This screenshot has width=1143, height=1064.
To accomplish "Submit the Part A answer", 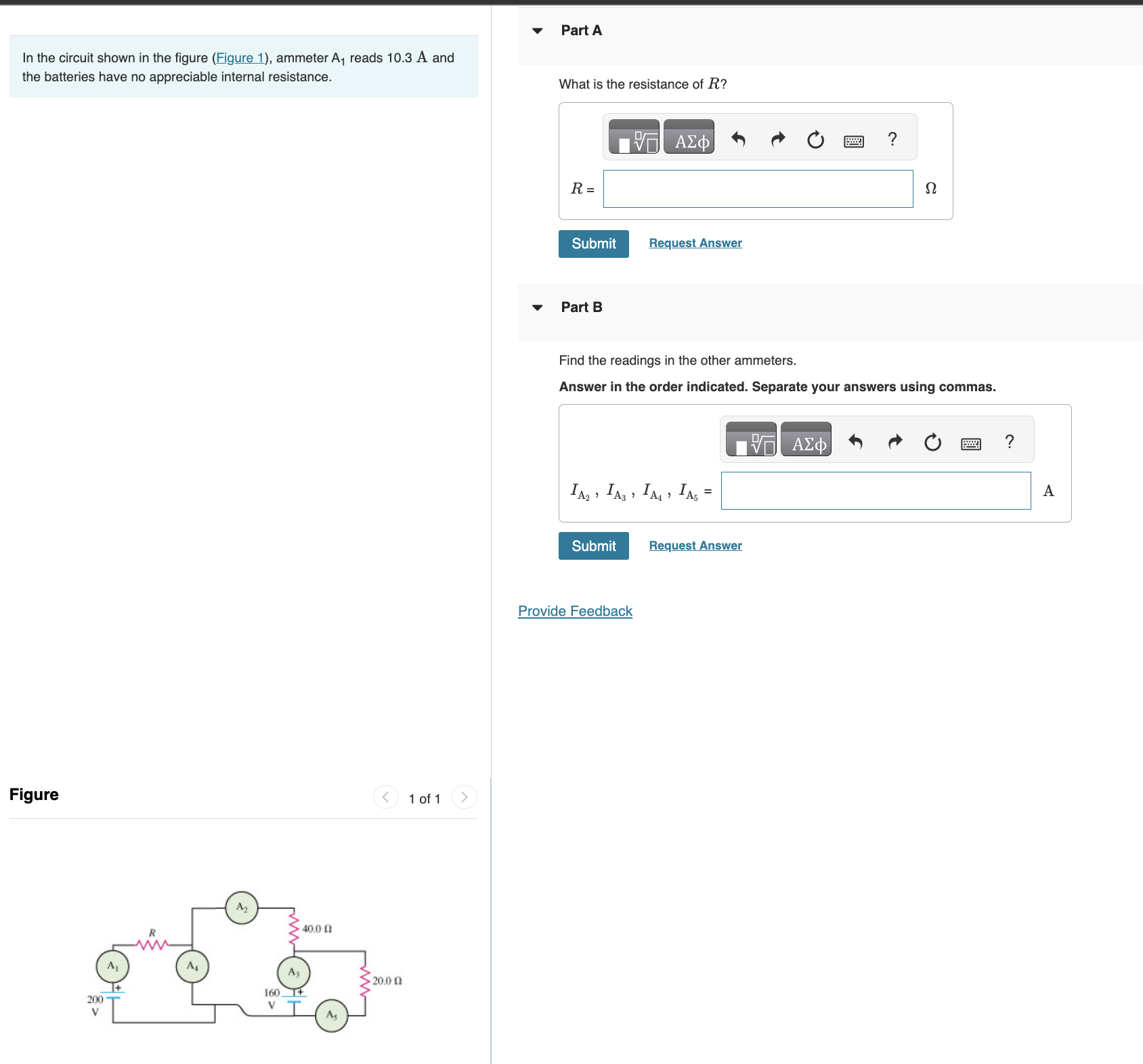I will pos(593,244).
